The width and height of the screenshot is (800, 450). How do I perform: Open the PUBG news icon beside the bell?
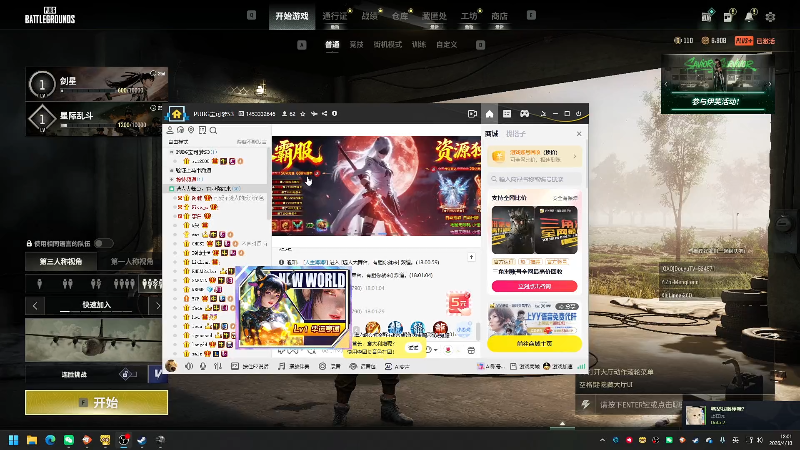click(728, 17)
